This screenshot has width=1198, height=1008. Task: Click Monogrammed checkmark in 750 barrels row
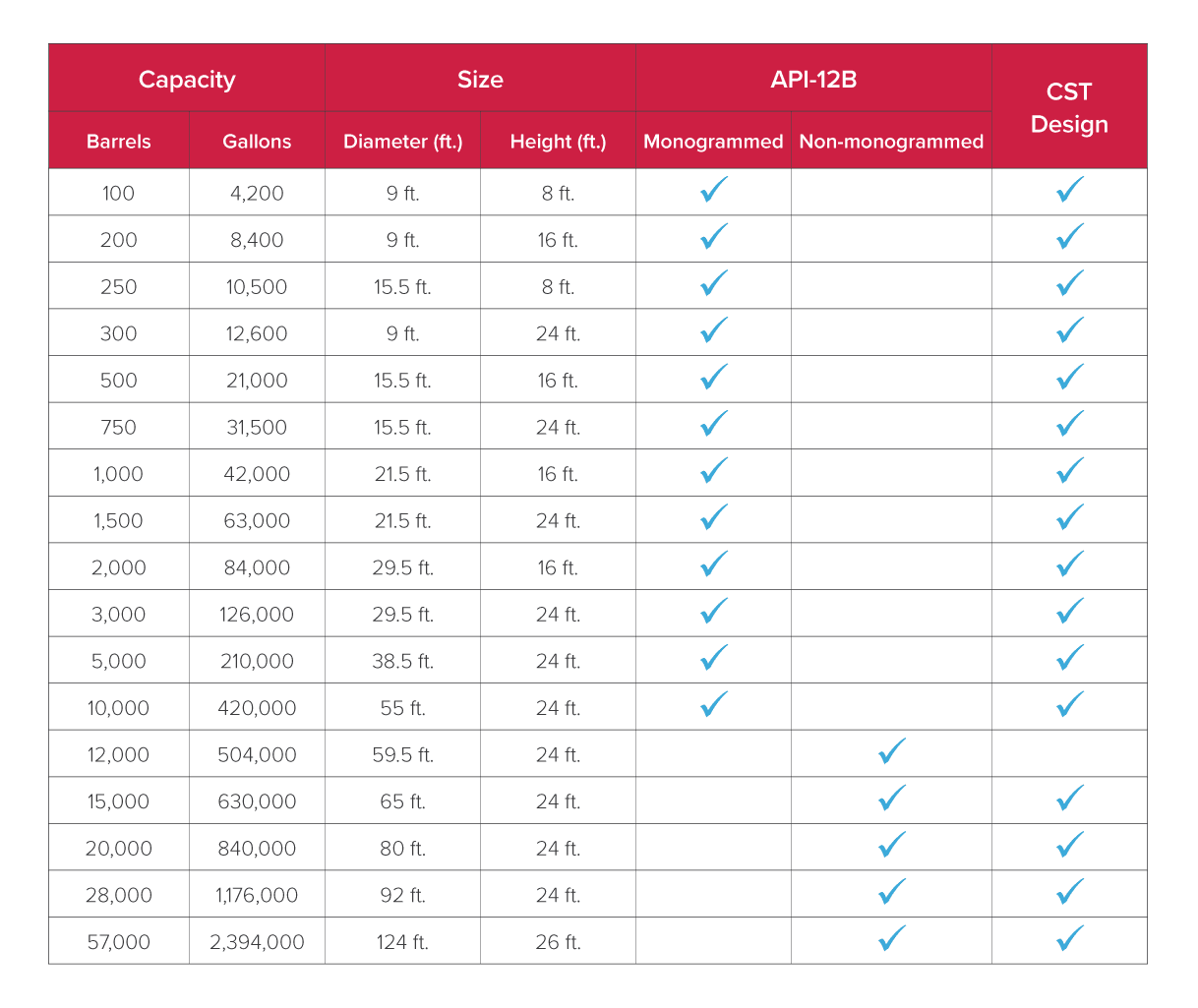pyautogui.click(x=714, y=424)
